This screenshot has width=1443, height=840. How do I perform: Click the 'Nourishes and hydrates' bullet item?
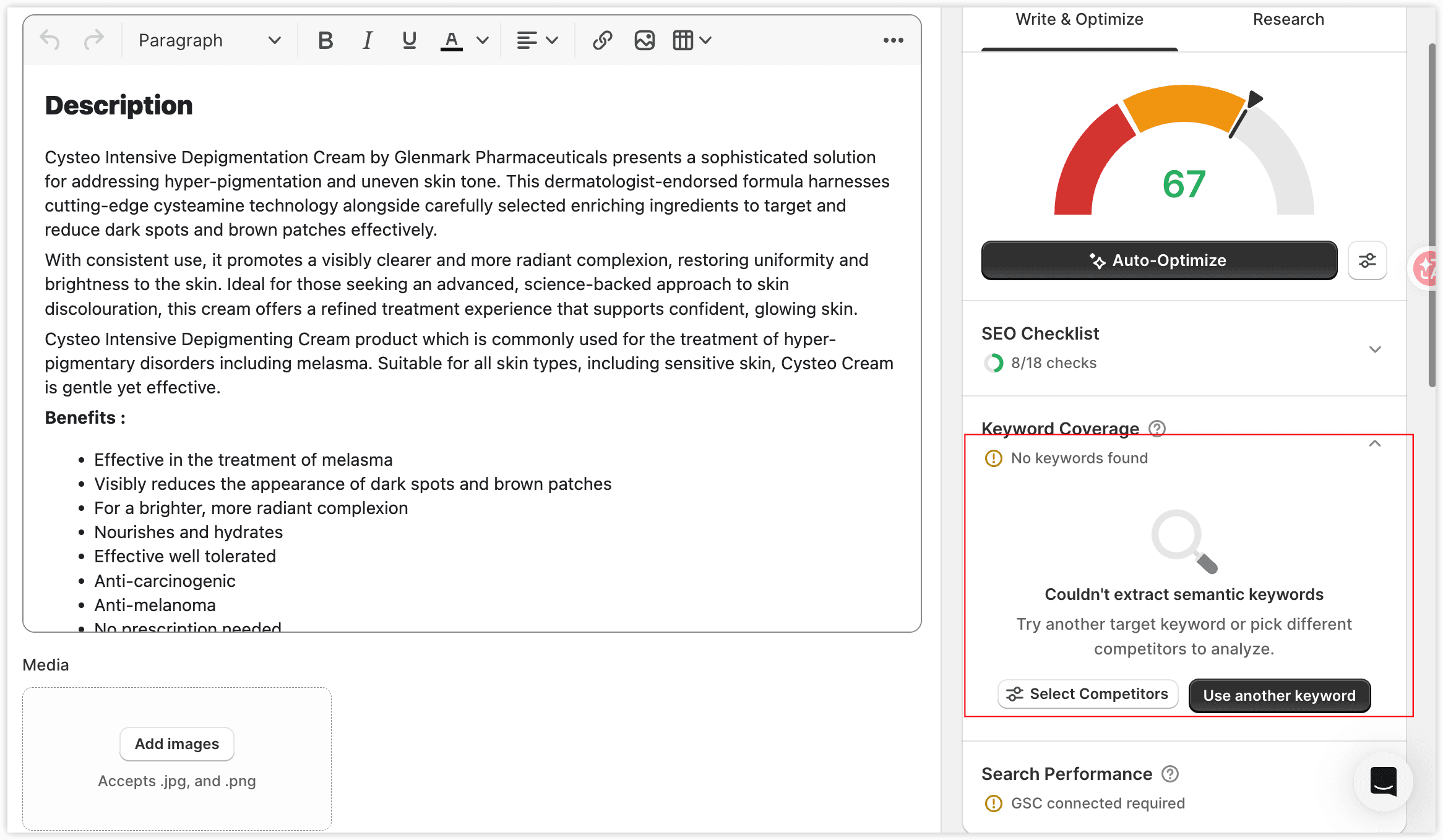(188, 532)
